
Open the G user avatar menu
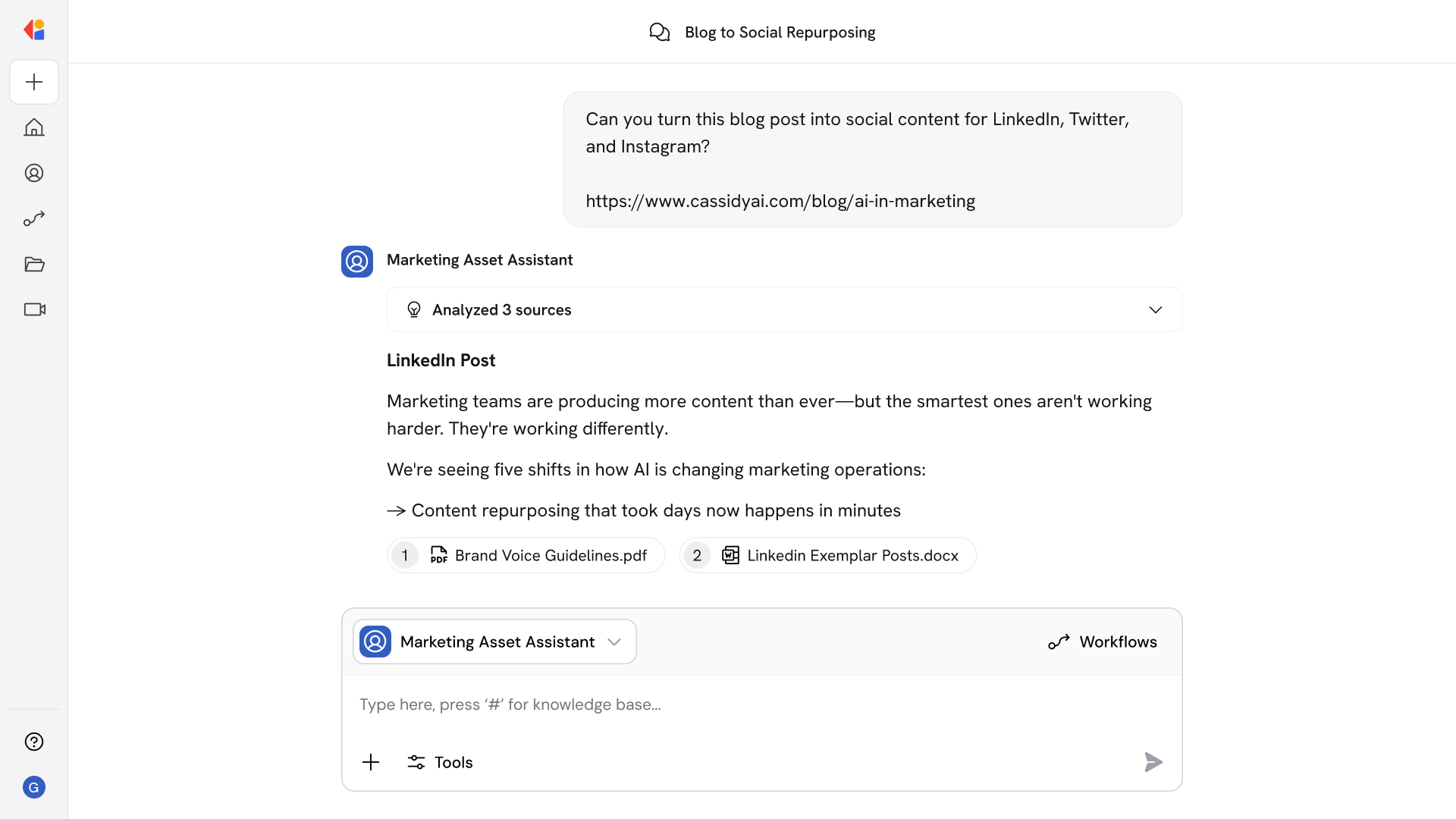click(x=33, y=787)
